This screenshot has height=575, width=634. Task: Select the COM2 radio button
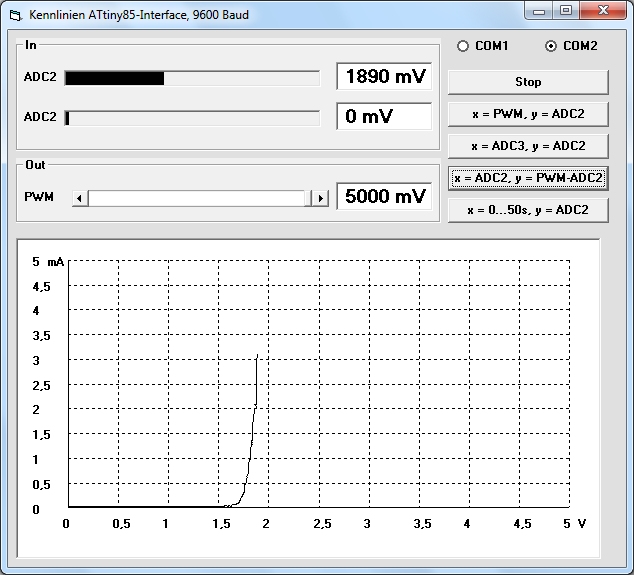pos(551,46)
